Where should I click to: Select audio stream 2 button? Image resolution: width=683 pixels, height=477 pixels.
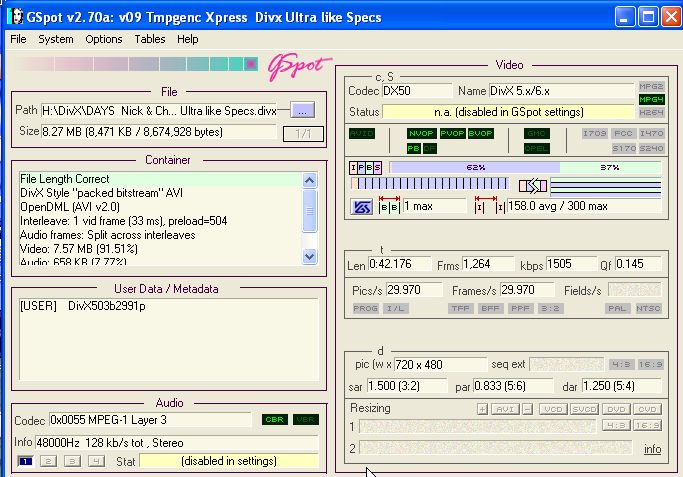click(x=48, y=461)
